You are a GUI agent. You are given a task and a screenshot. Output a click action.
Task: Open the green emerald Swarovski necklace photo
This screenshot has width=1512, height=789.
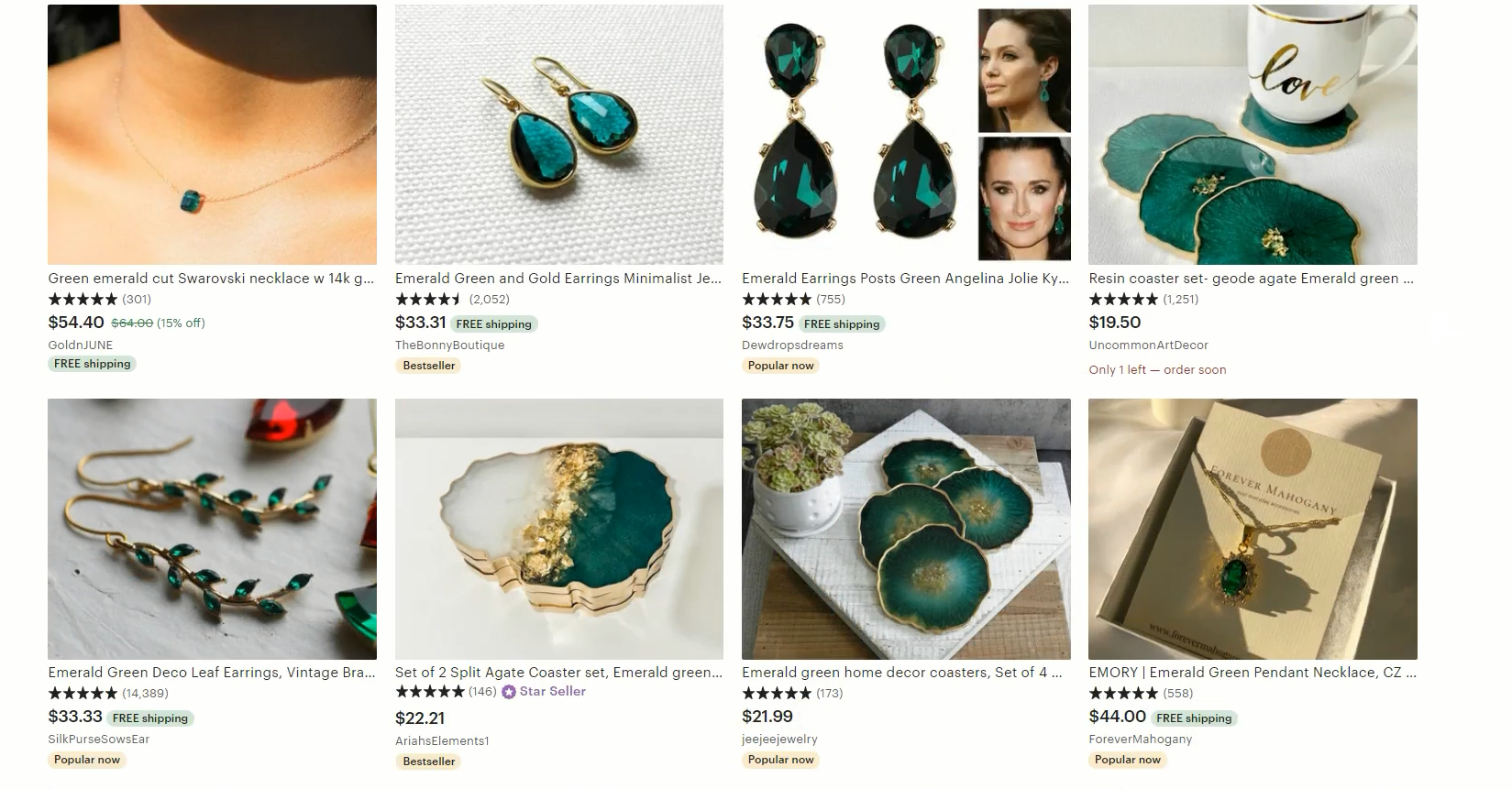pos(212,135)
